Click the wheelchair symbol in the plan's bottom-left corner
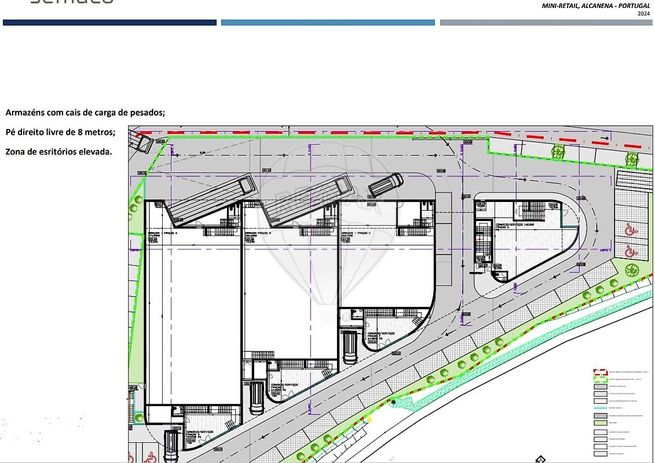This screenshot has width=655, height=463. [x=149, y=457]
